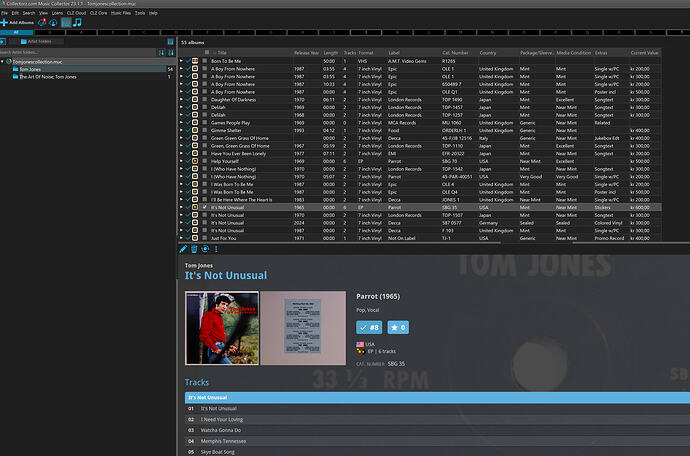Viewport: 690px width, 456px height.
Task: Switch to the albums list view icon
Action: [66, 22]
